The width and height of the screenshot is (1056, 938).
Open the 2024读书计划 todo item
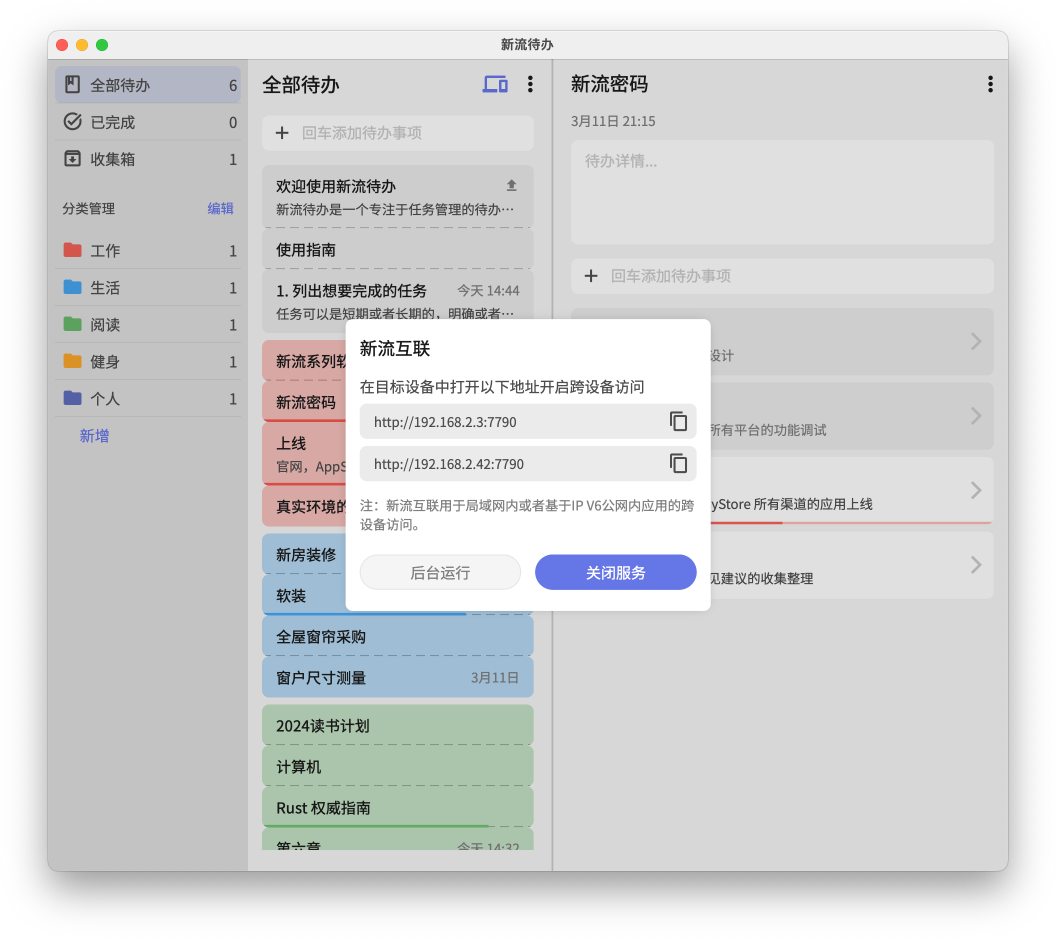tap(397, 725)
